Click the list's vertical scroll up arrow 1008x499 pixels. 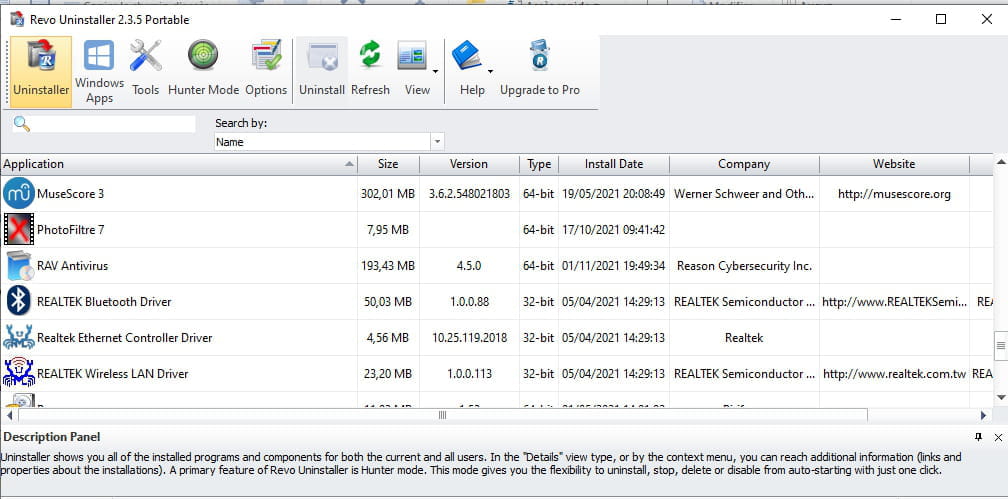(1001, 162)
